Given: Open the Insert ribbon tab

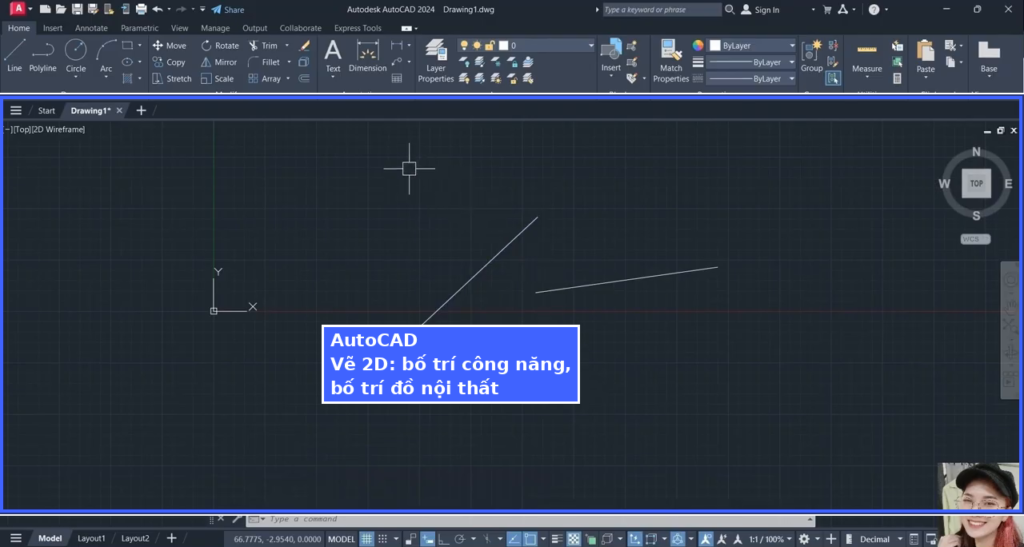Looking at the screenshot, I should click(x=52, y=28).
